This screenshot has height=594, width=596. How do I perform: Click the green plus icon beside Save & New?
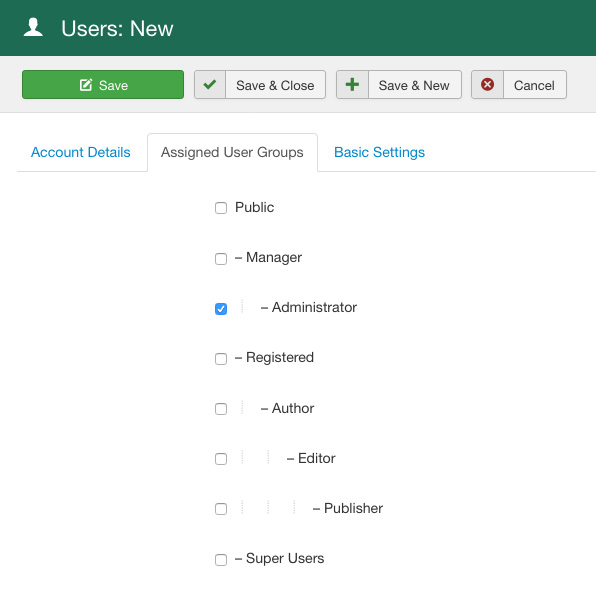[x=352, y=84]
